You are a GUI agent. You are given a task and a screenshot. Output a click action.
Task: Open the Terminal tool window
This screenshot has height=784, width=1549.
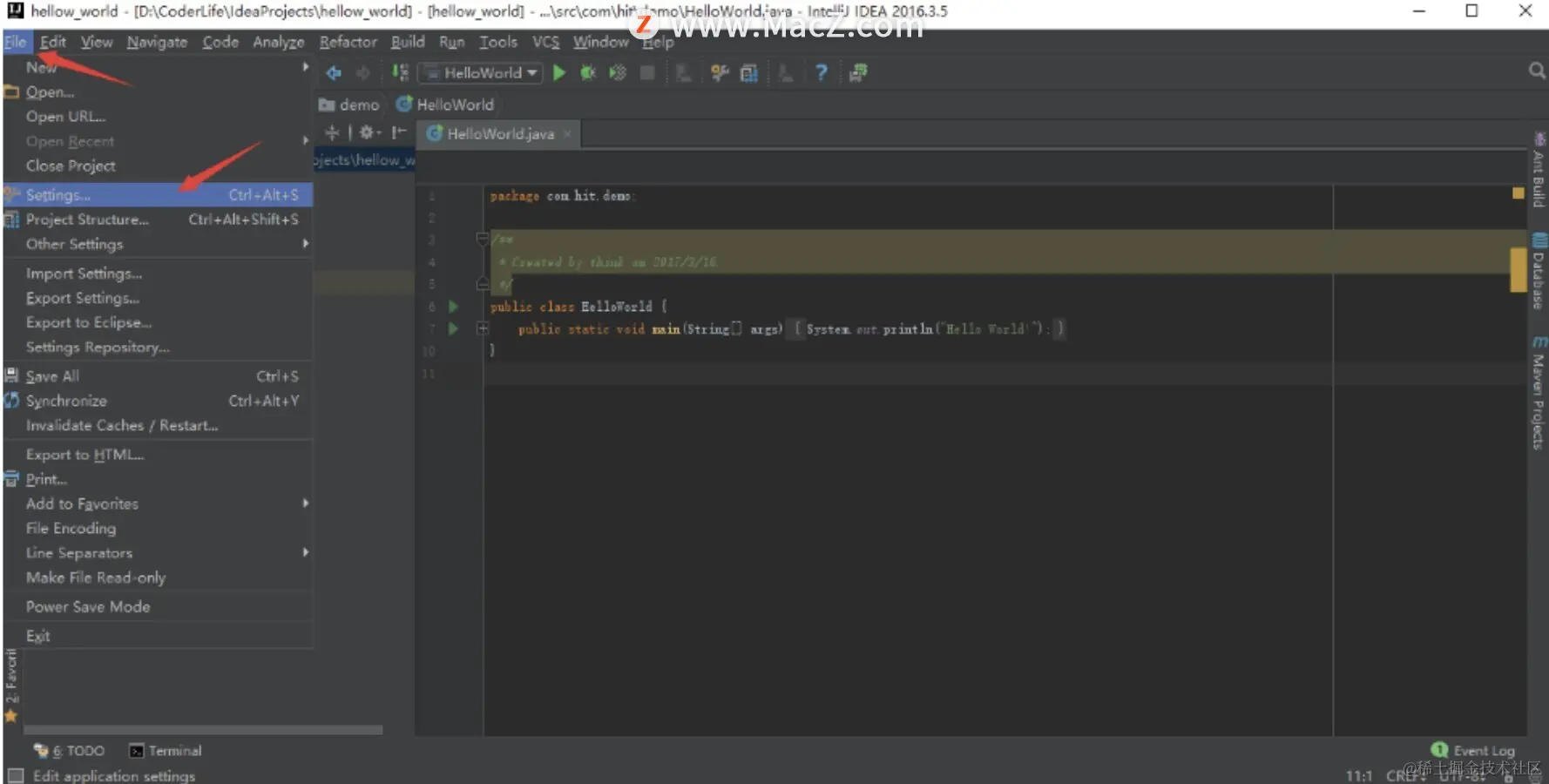coord(166,751)
